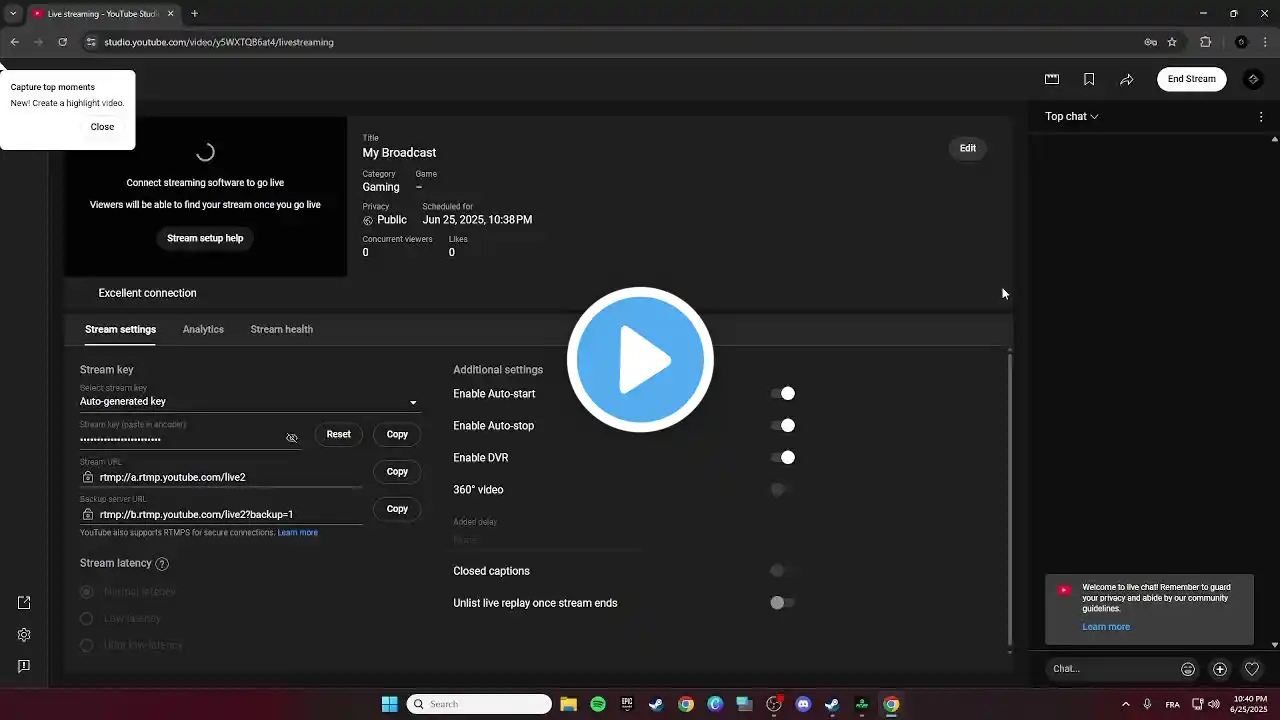Click the plus circle icon near chat
This screenshot has width=1280, height=720.
(1220, 669)
